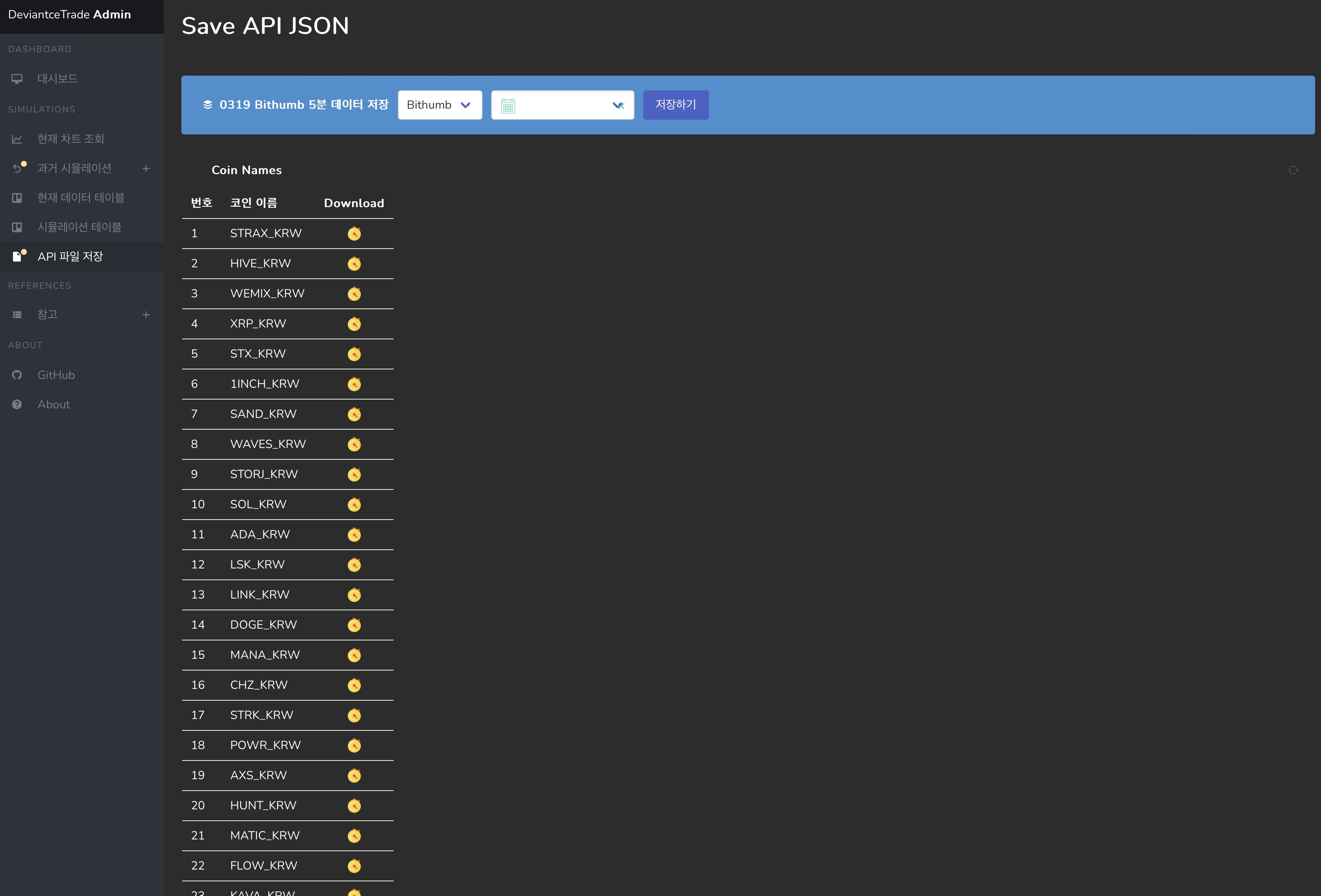The image size is (1321, 896).
Task: Expand the 참고 references menu
Action: 146,314
